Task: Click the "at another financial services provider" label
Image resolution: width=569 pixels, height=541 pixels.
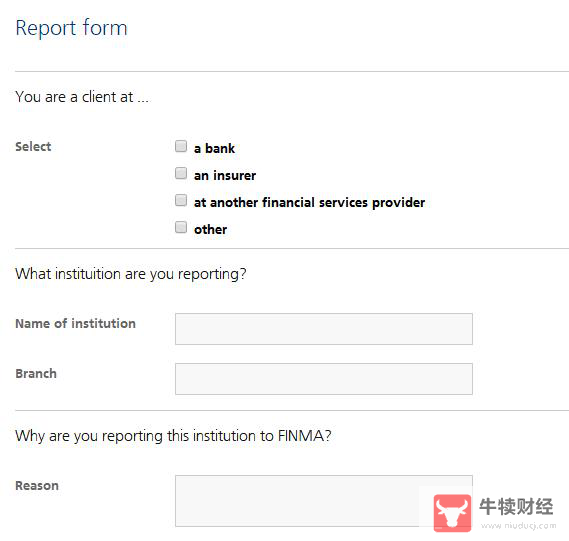Action: [x=310, y=202]
